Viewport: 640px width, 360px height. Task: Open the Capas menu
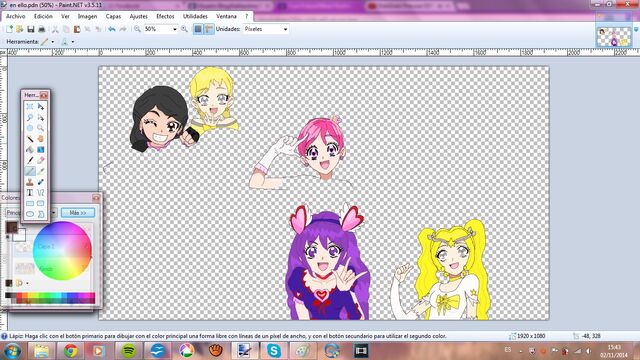point(113,16)
